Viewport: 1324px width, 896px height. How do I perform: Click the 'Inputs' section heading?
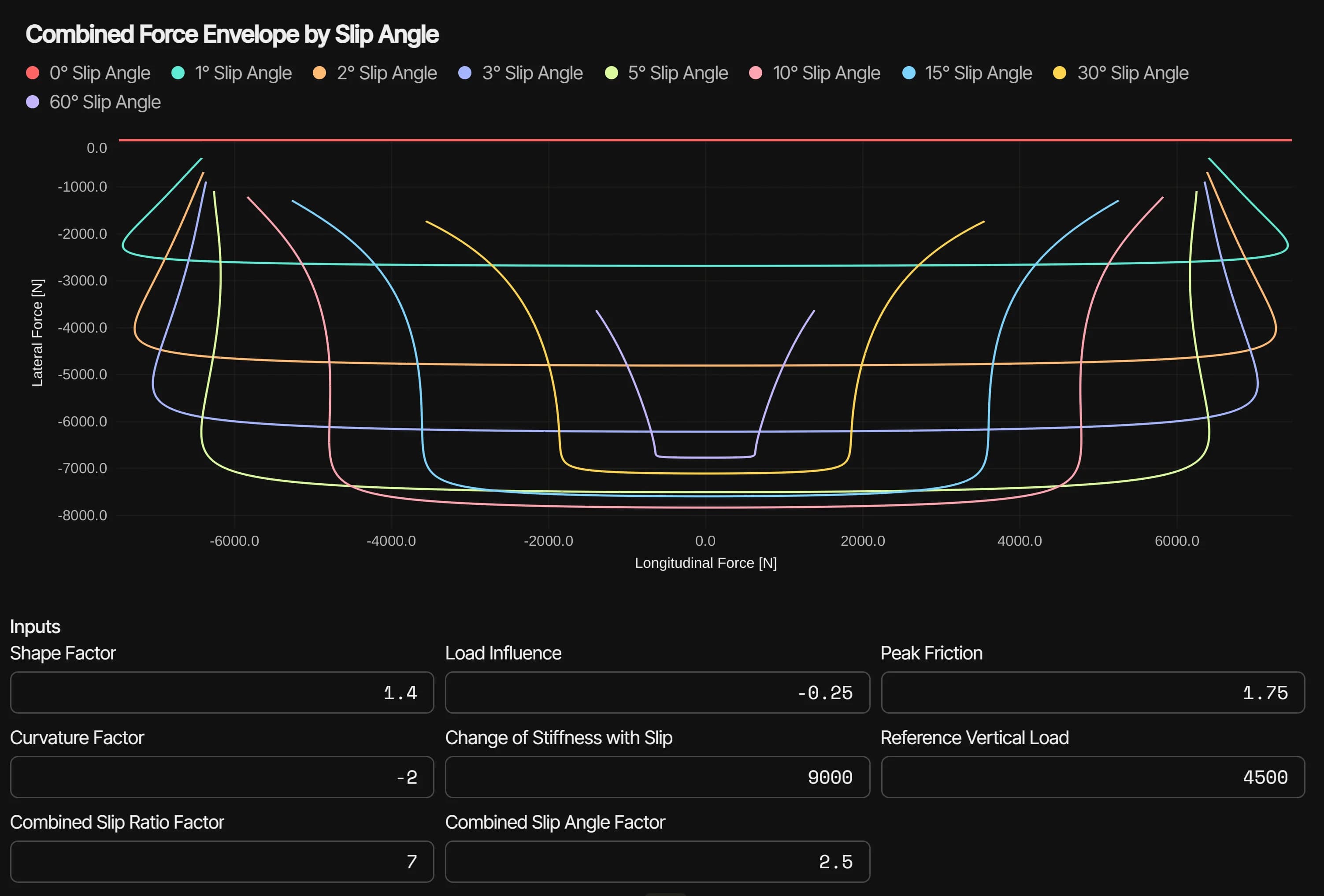(35, 626)
